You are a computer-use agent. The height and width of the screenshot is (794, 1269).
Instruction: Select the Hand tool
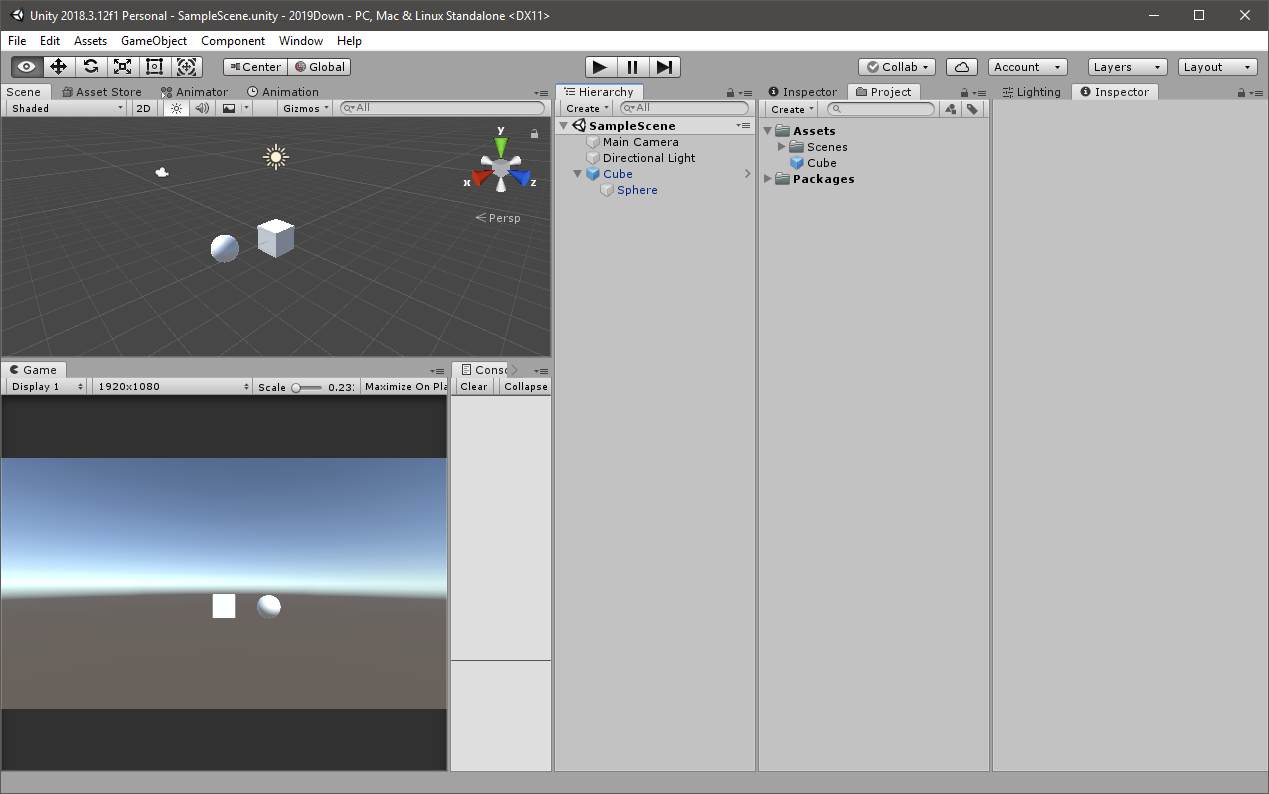pos(26,66)
